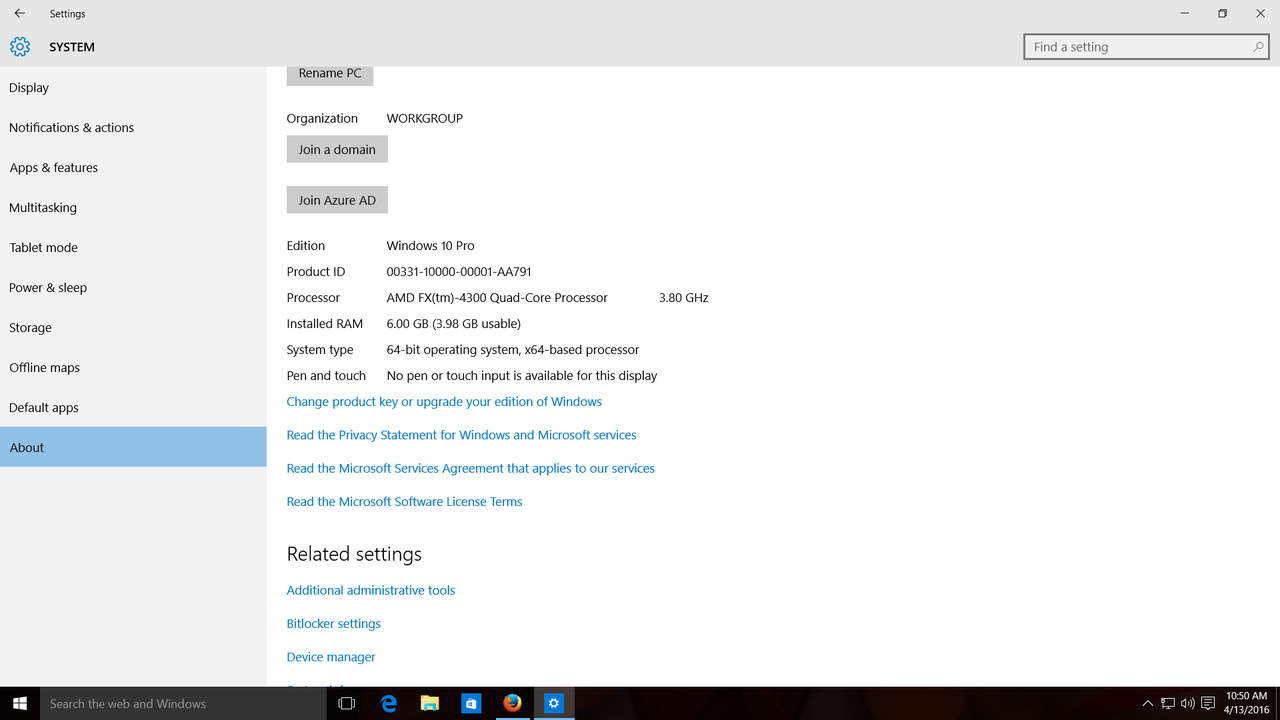Viewport: 1280px width, 720px height.
Task: Open the Action Center notifications icon
Action: click(1208, 703)
